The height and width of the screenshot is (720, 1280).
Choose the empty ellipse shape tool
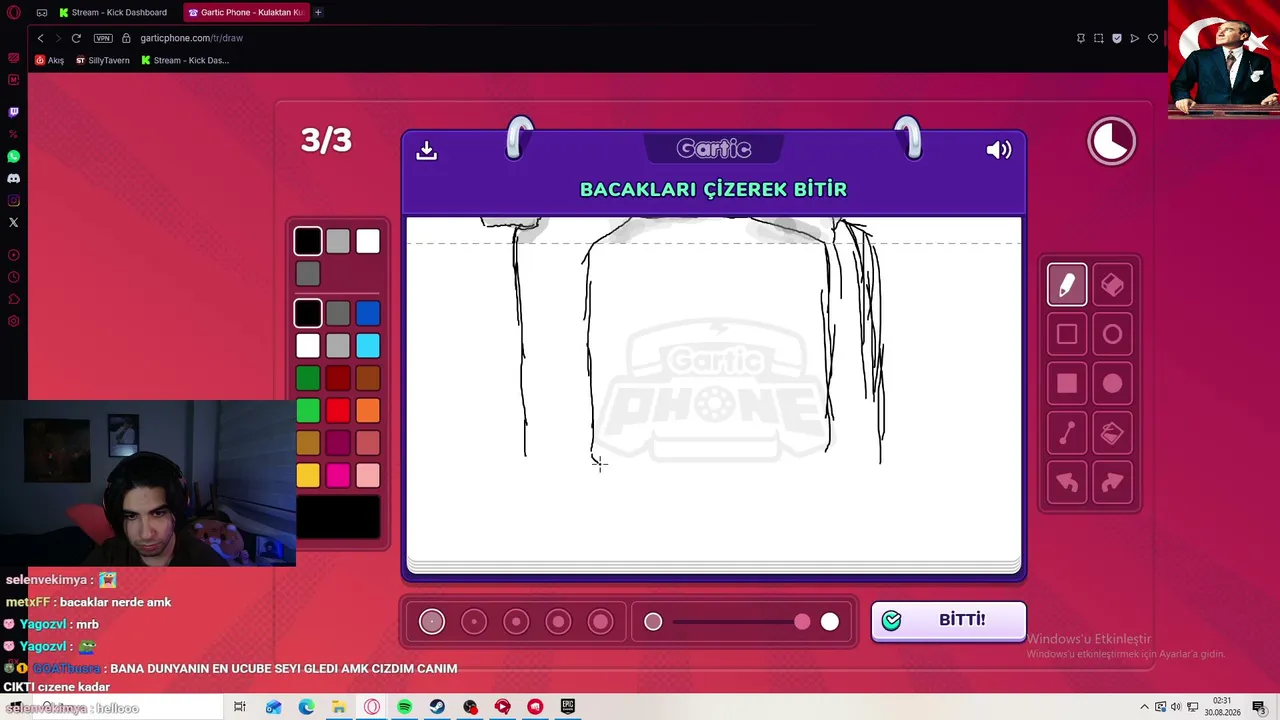coord(1112,335)
